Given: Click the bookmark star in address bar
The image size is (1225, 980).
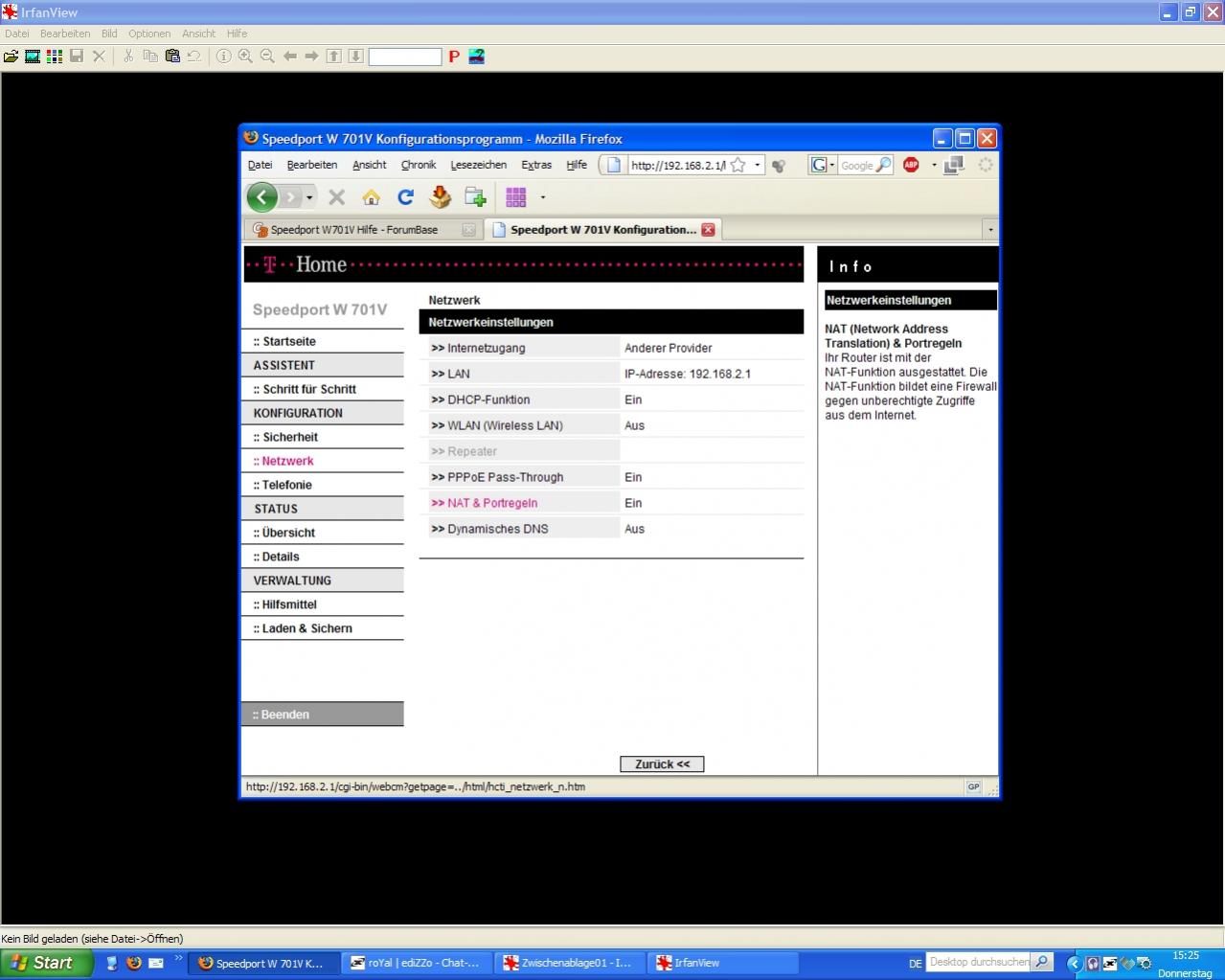Looking at the screenshot, I should point(737,165).
